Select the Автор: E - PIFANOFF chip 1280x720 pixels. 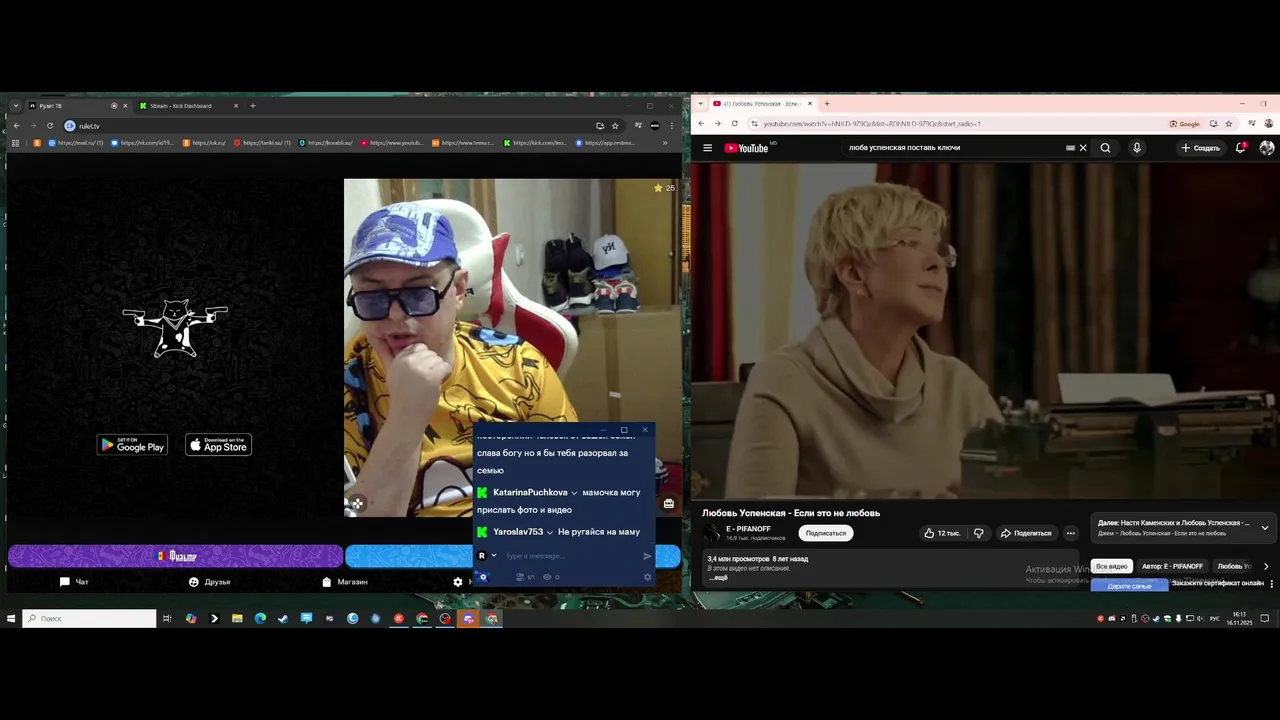click(1172, 566)
